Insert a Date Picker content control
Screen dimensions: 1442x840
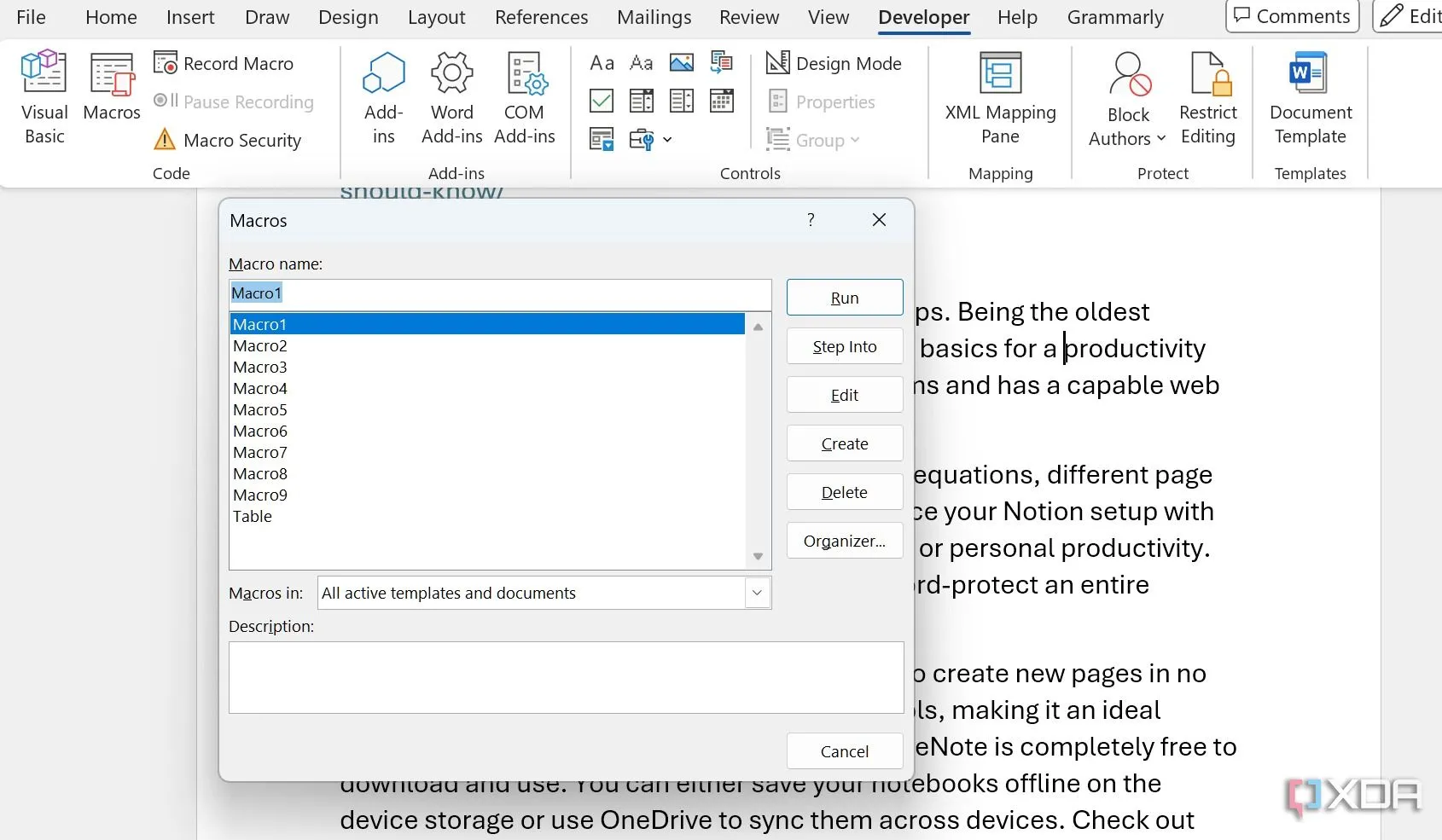click(x=722, y=101)
